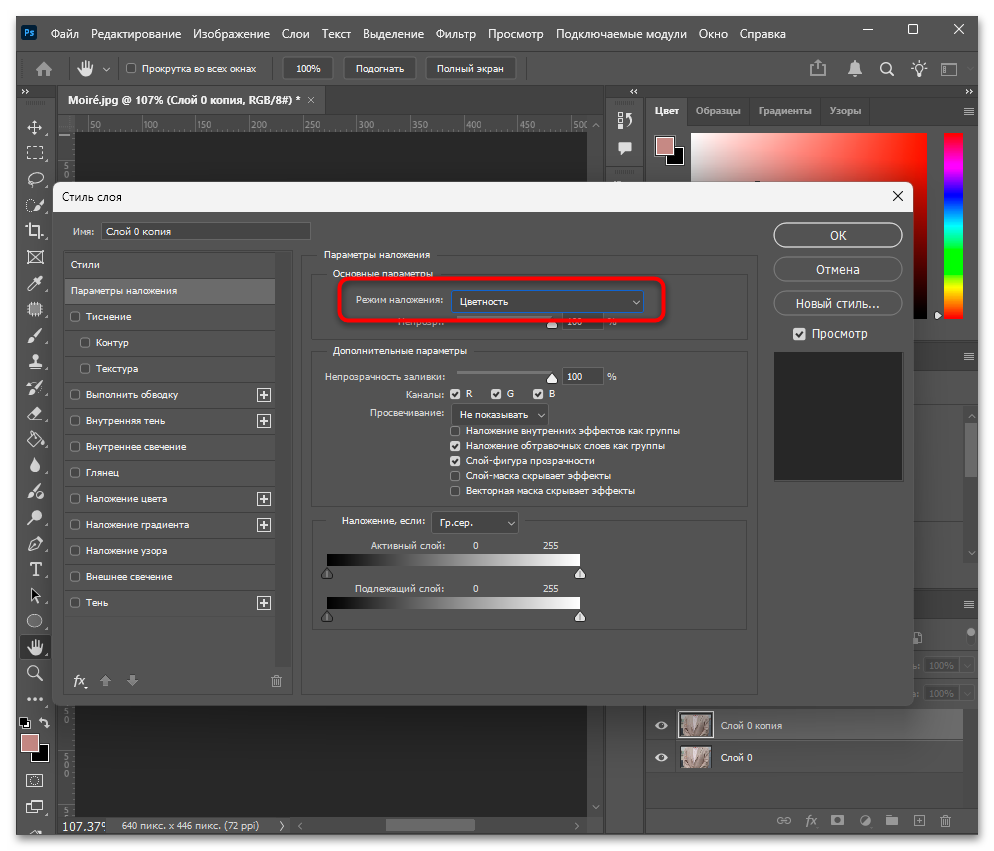Image resolution: width=994 pixels, height=851 pixels.
Task: Add another Stroke effect with plus icon
Action: pyautogui.click(x=264, y=395)
